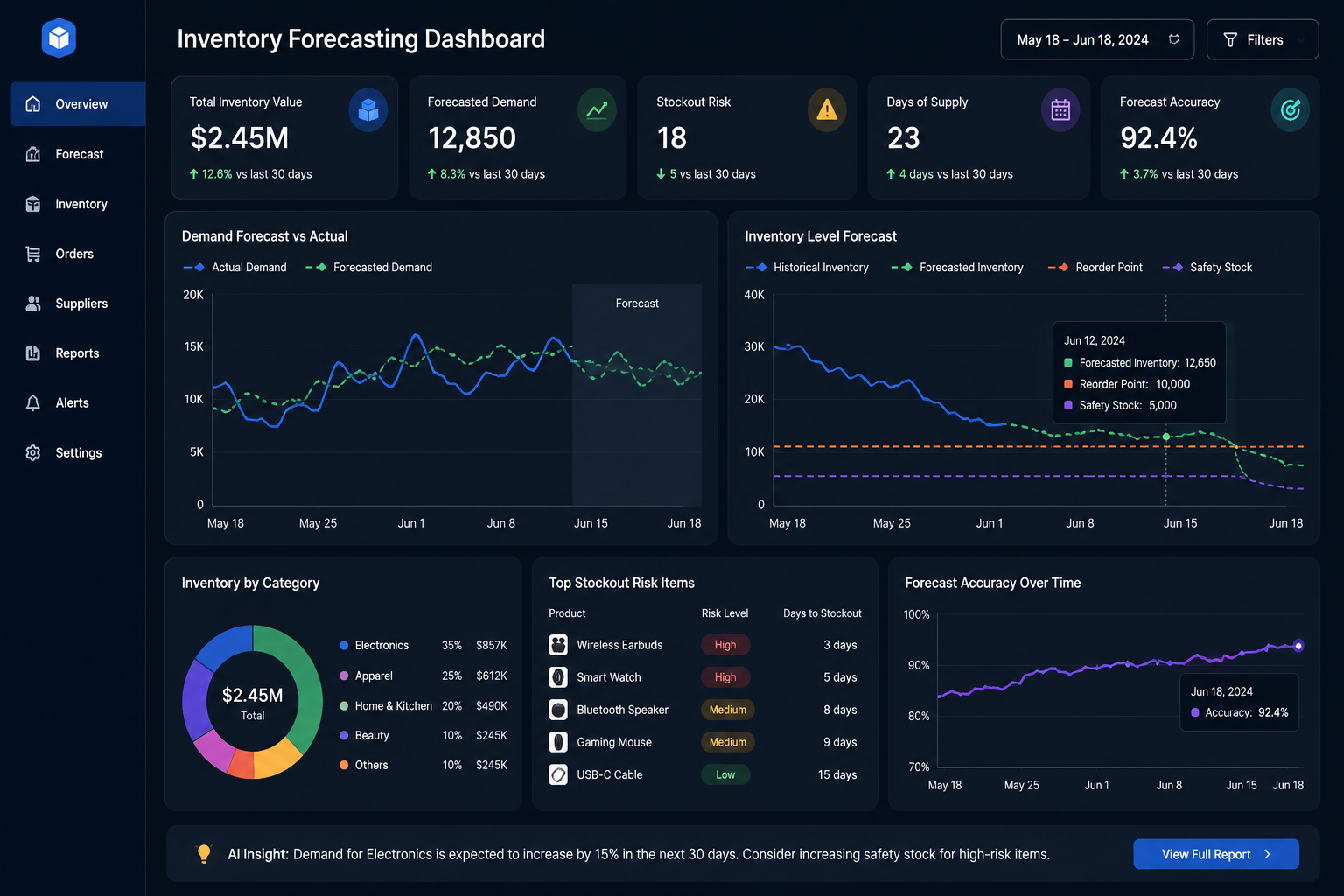
Task: Click the $857K Electronics value
Action: point(492,646)
